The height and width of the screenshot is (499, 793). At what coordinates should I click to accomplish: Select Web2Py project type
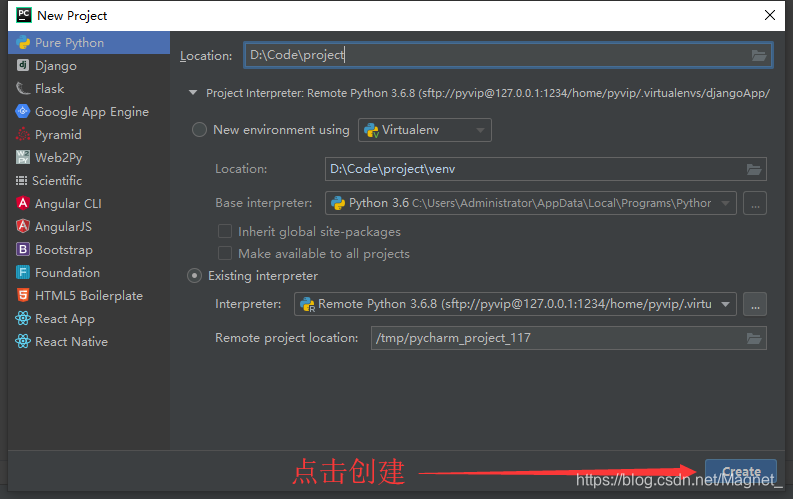pyautogui.click(x=89, y=158)
